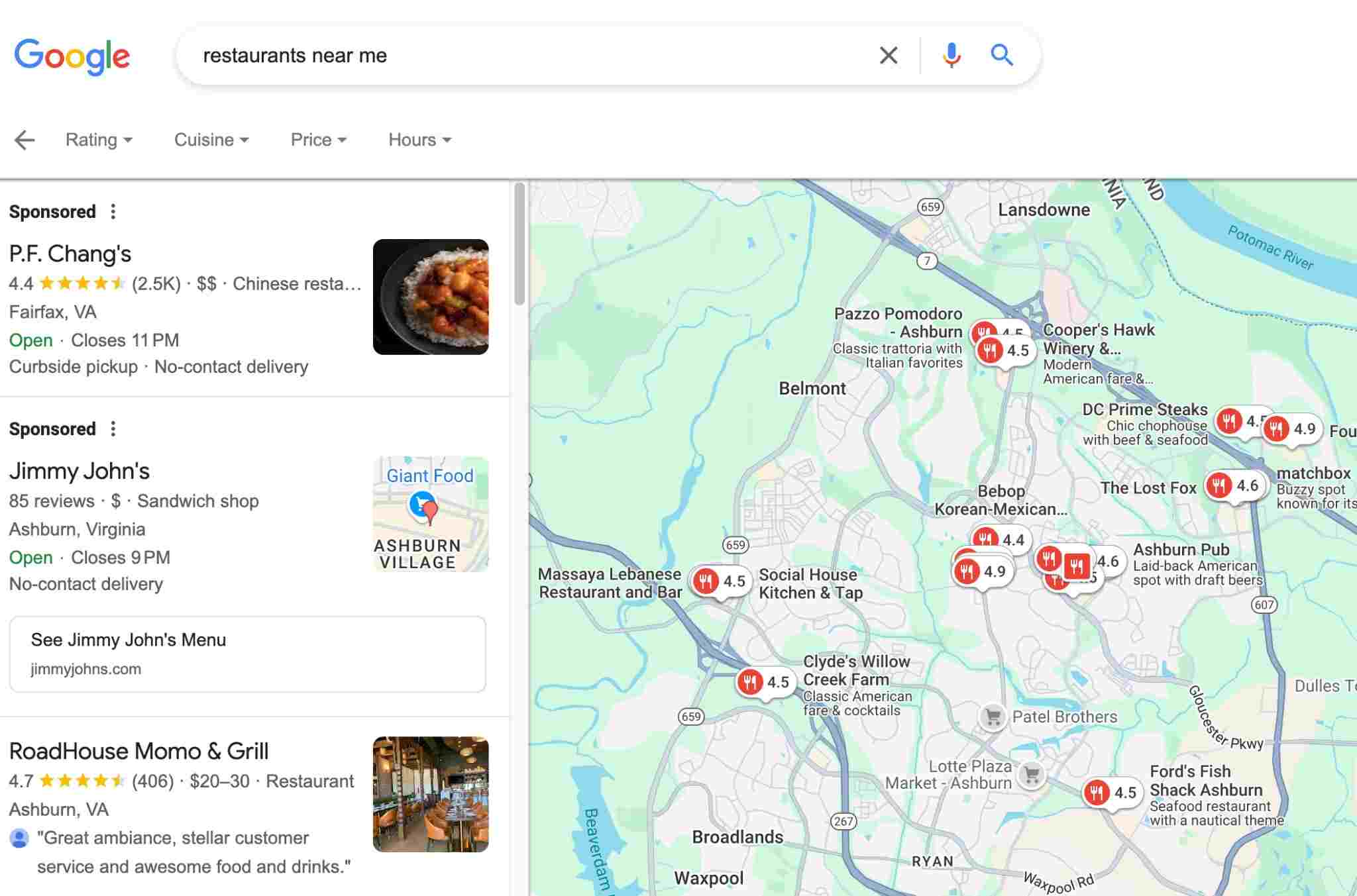Click Broadlands place label on map
Viewport: 1357px width, 896px height.
click(737, 837)
